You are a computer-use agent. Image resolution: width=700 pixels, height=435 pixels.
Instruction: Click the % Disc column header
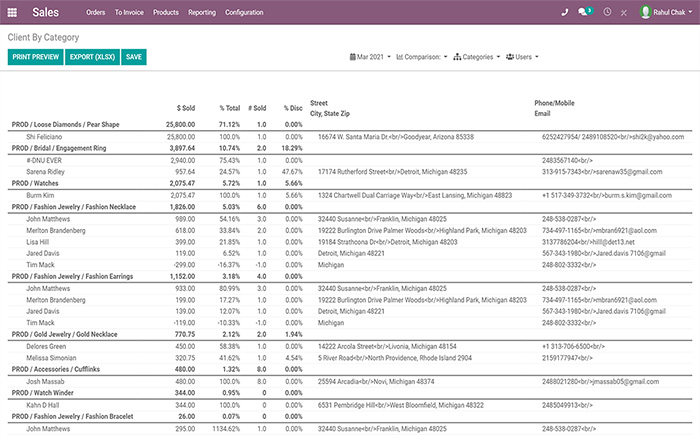(293, 108)
